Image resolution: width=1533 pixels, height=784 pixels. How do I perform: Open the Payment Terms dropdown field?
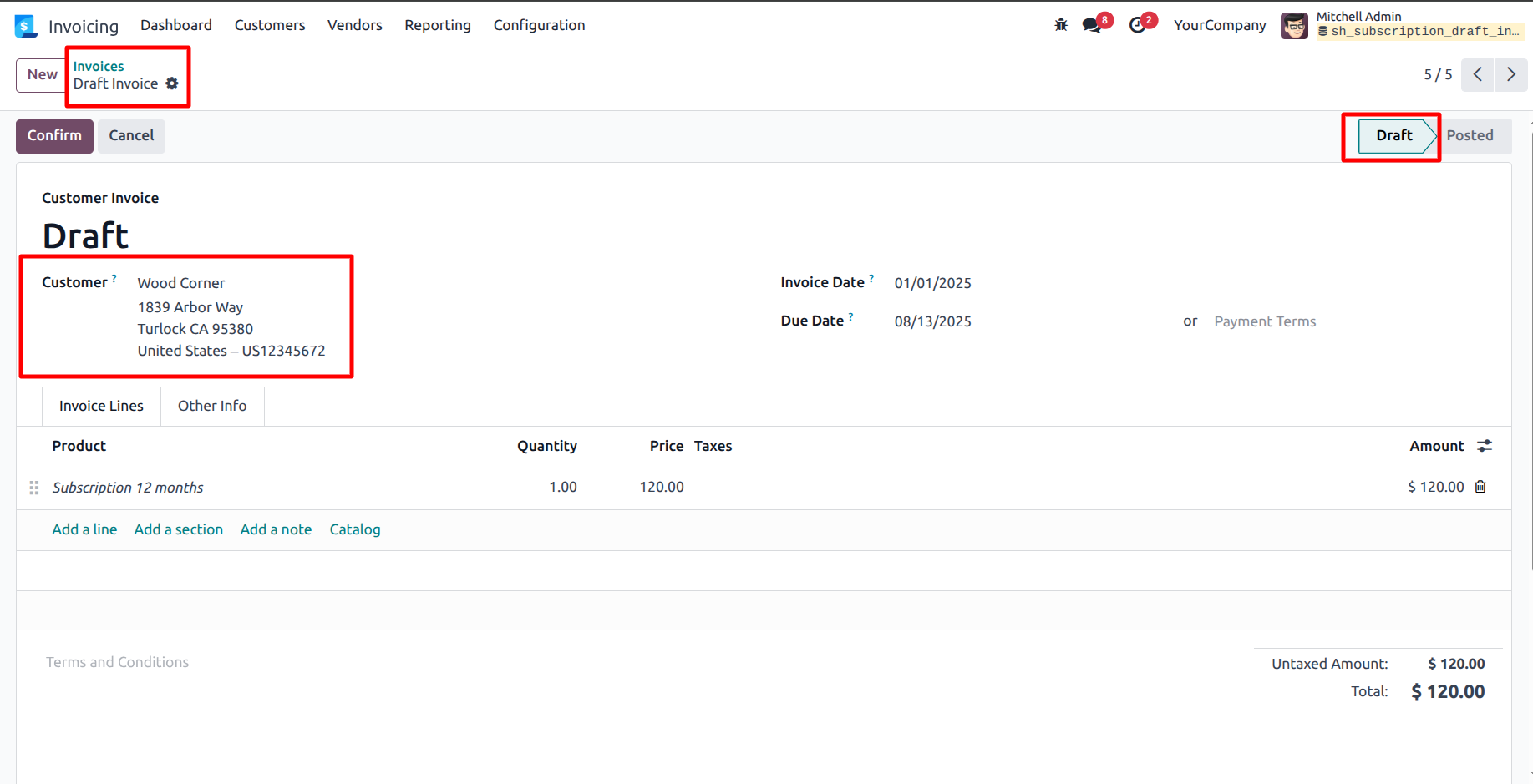pos(1264,321)
